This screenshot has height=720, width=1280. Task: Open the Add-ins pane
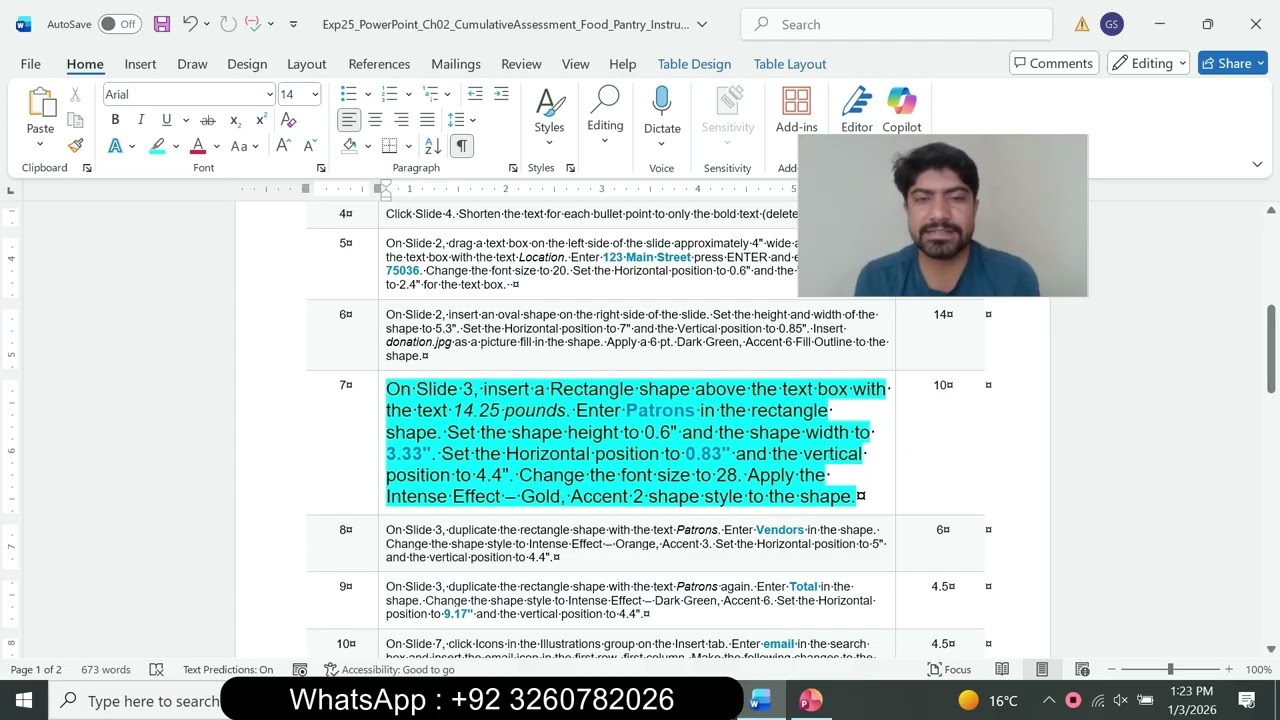click(796, 111)
